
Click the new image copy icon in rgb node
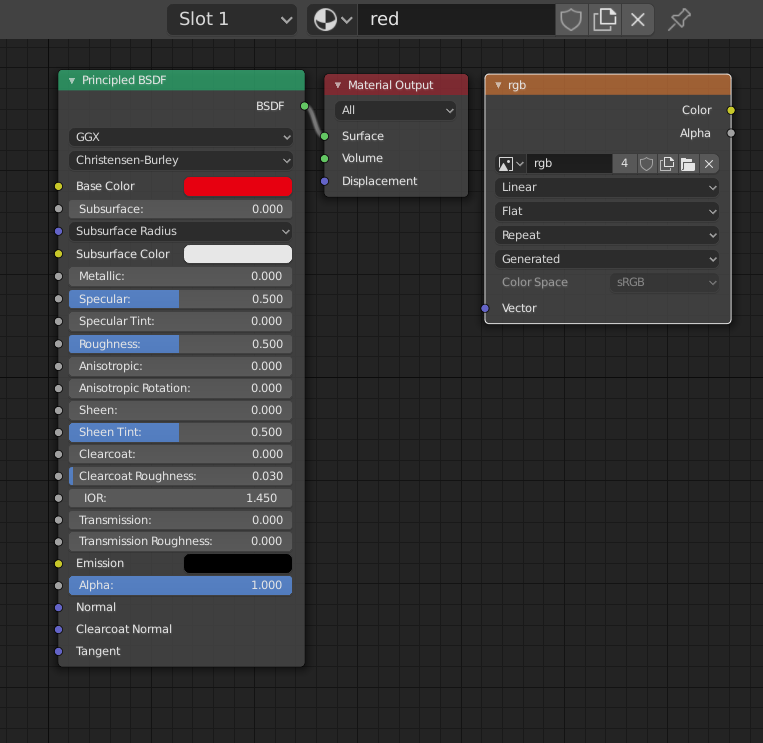coord(667,163)
